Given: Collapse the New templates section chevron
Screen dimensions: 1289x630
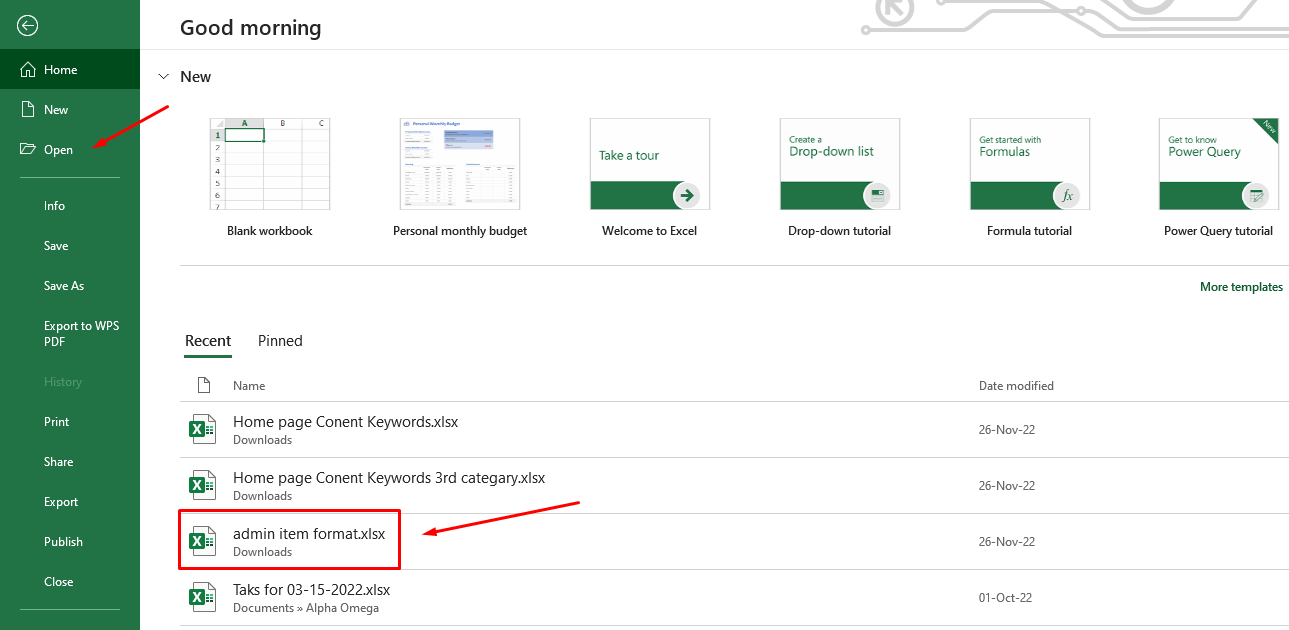Looking at the screenshot, I should (163, 76).
